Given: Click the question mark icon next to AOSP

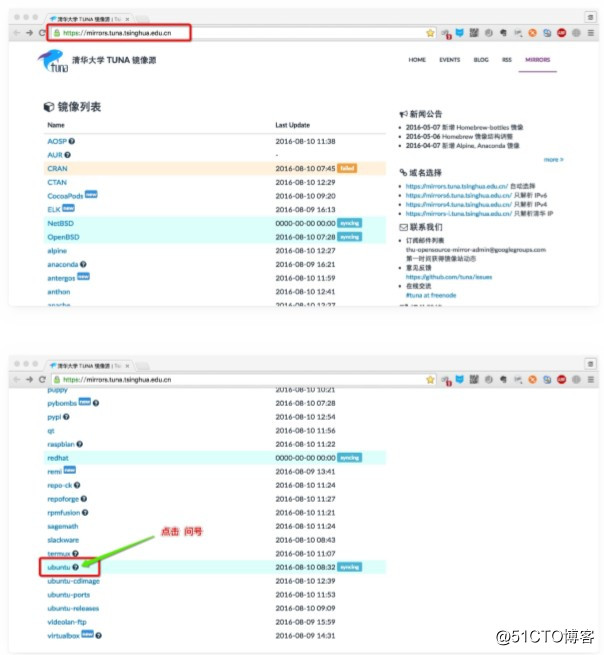Looking at the screenshot, I should coord(72,141).
